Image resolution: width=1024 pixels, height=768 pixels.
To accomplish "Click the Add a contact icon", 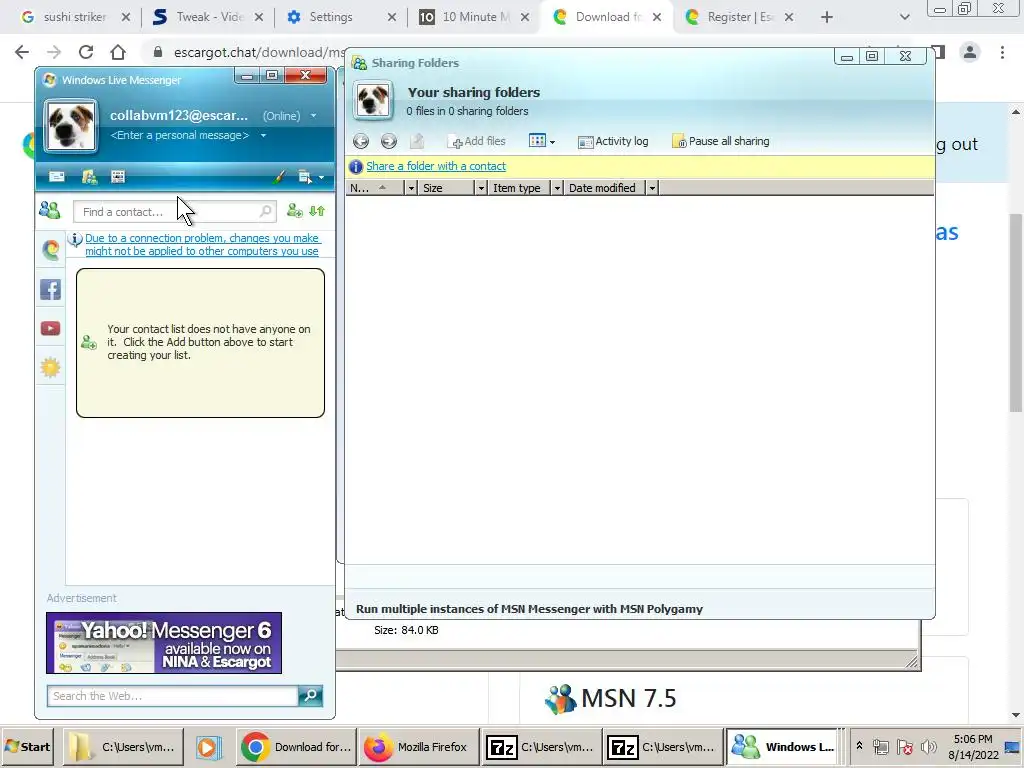I will tap(295, 210).
